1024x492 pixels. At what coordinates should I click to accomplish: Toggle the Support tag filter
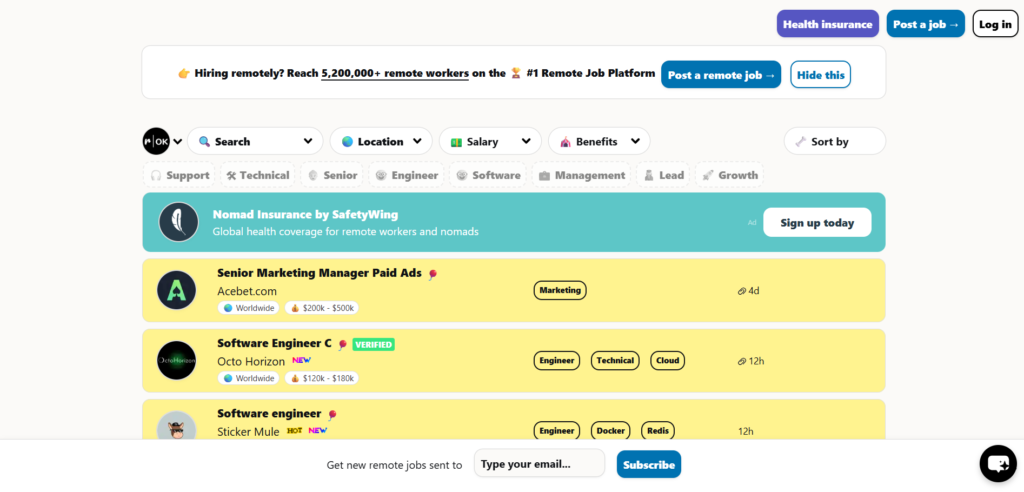[x=179, y=175]
